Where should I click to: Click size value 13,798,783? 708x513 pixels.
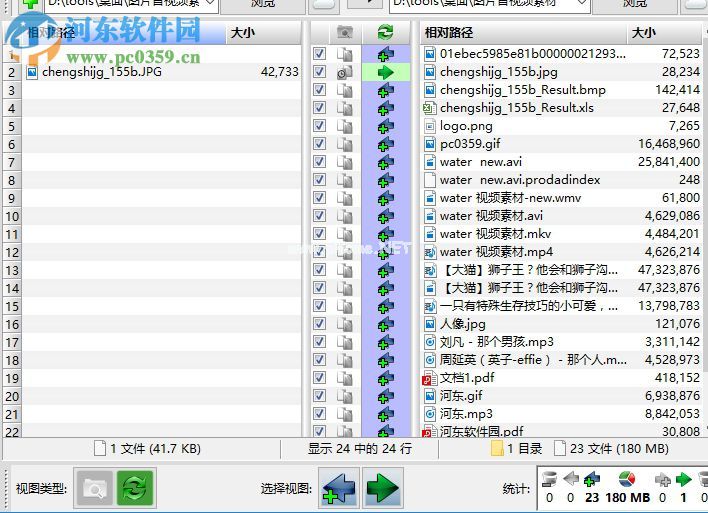click(x=669, y=306)
